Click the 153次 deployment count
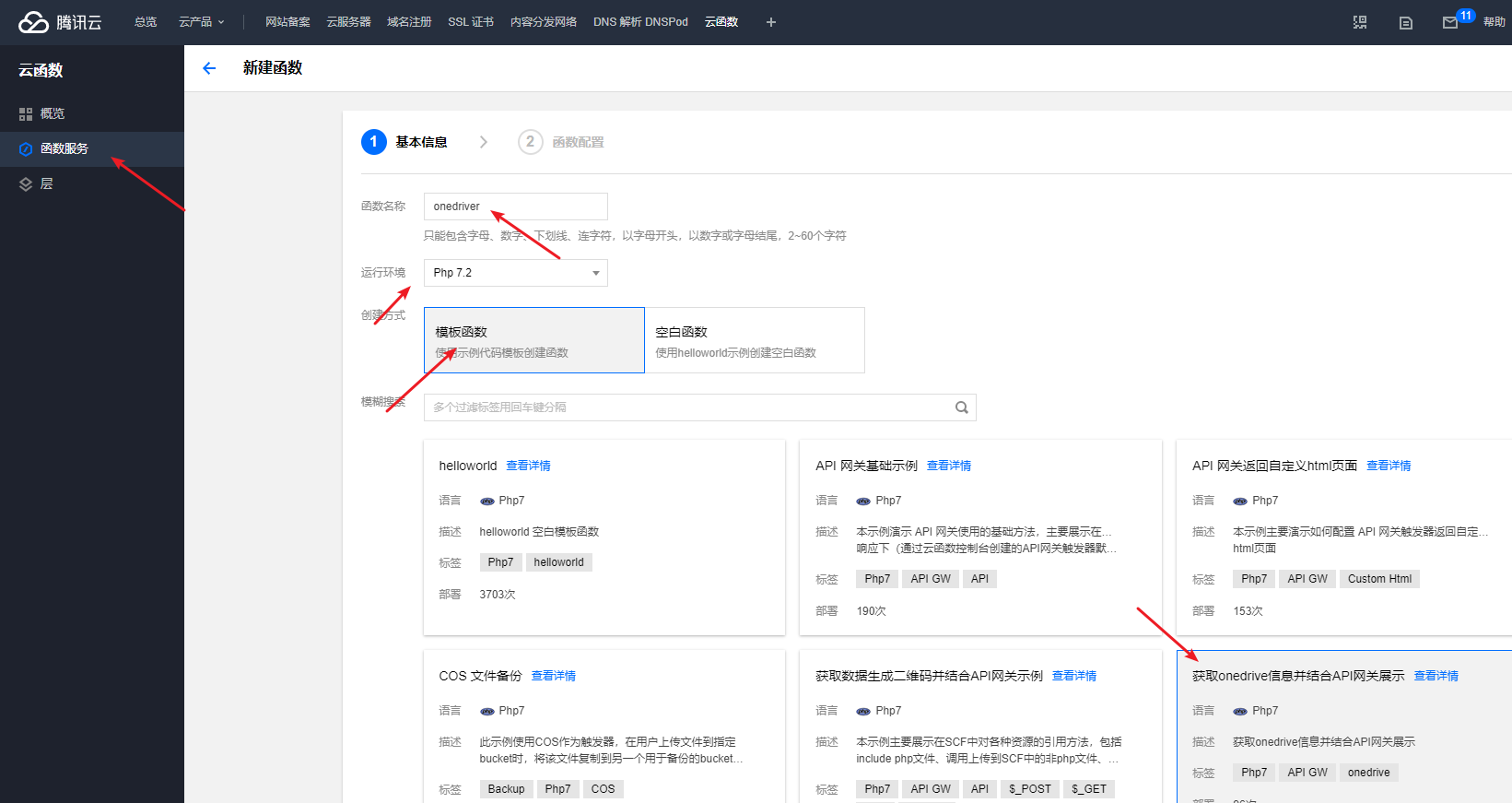 [x=1248, y=611]
